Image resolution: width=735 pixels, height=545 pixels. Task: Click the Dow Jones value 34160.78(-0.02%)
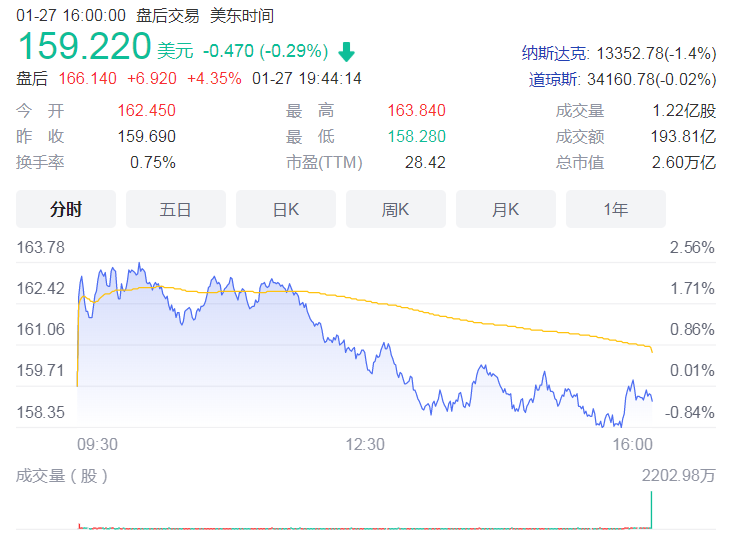click(x=652, y=79)
